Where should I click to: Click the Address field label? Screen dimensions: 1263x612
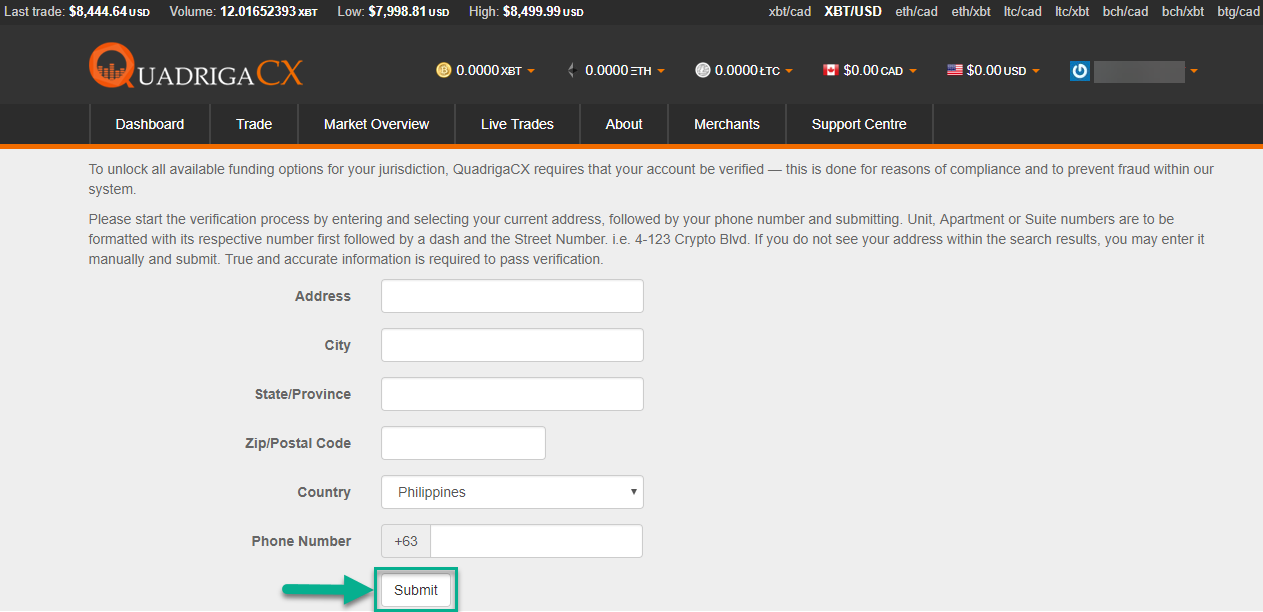click(x=323, y=296)
